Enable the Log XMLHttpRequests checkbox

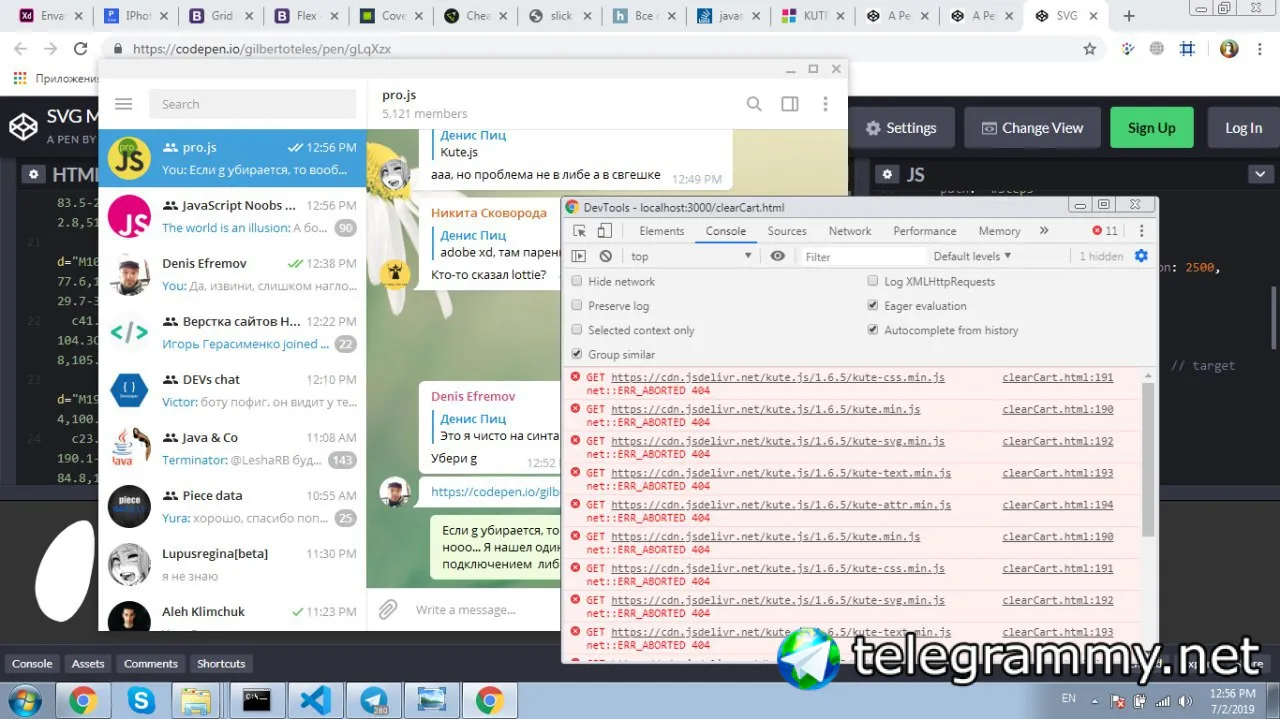pos(873,282)
